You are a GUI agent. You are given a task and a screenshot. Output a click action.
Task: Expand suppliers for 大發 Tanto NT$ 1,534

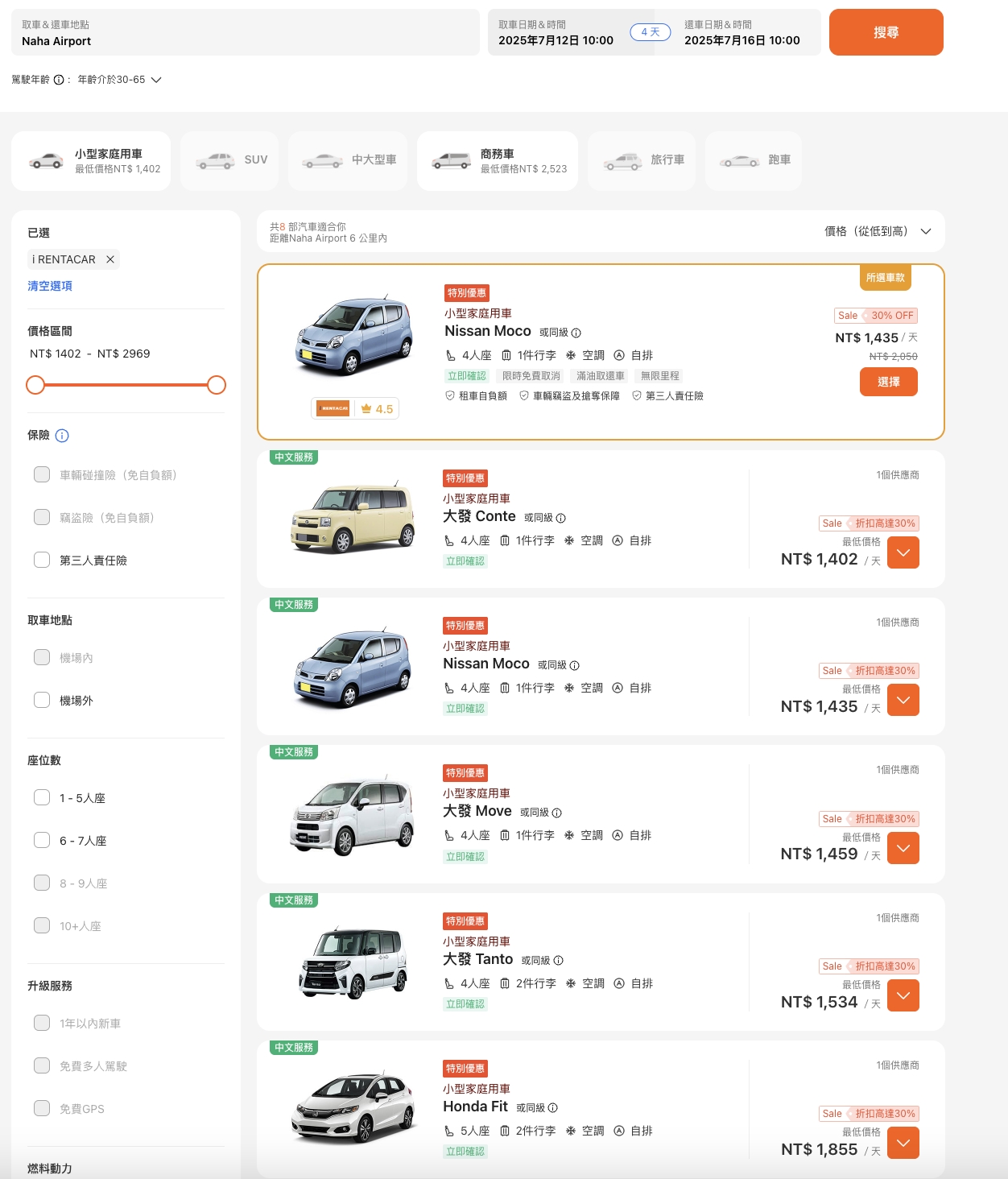coord(903,995)
